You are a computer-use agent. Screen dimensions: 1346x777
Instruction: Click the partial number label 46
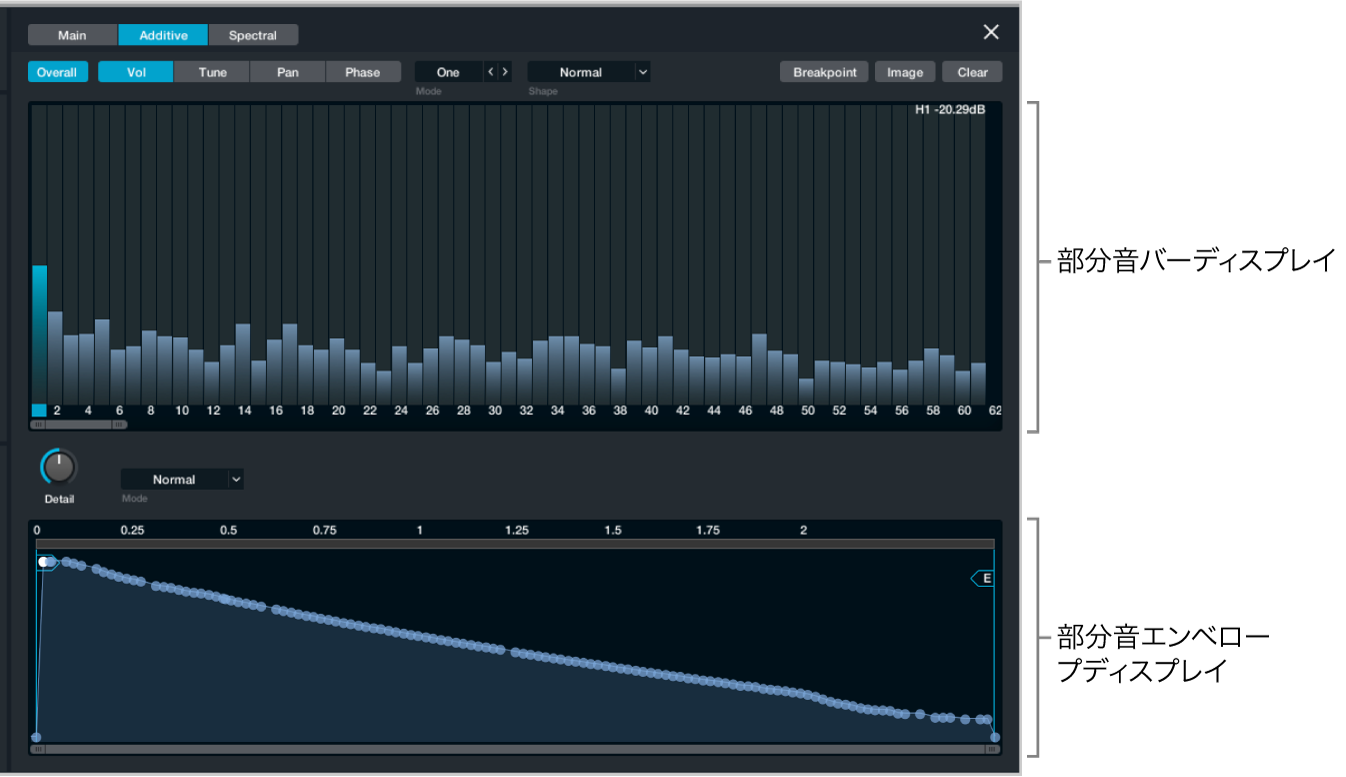coord(745,411)
